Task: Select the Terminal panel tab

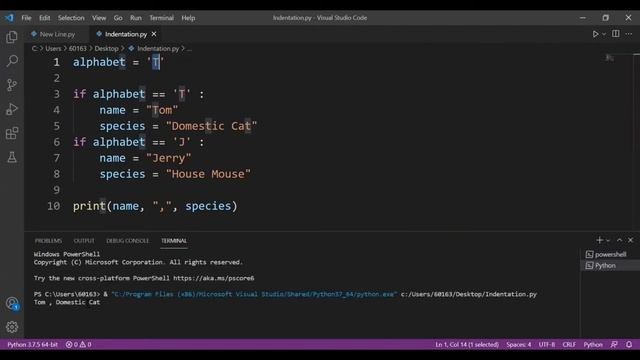Action: 174,241
